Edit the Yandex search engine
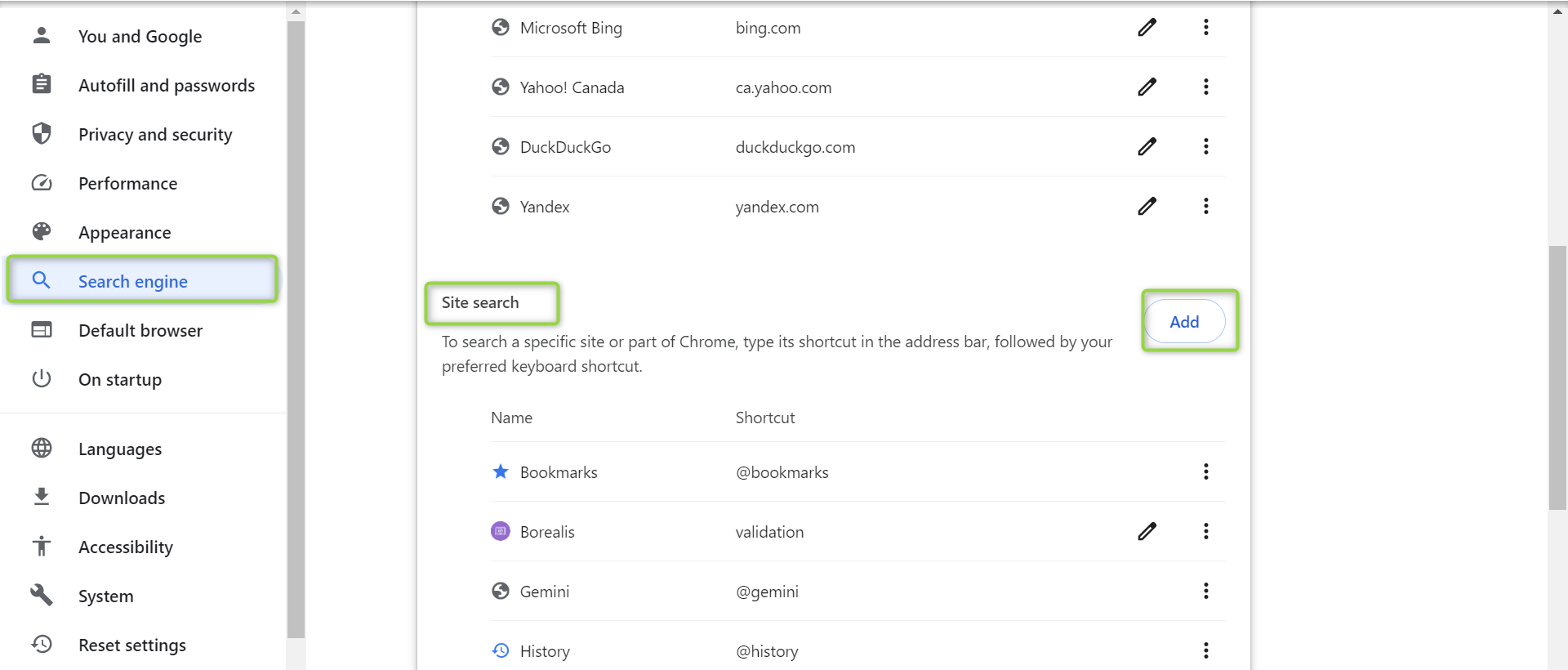This screenshot has width=1568, height=670. click(1147, 207)
